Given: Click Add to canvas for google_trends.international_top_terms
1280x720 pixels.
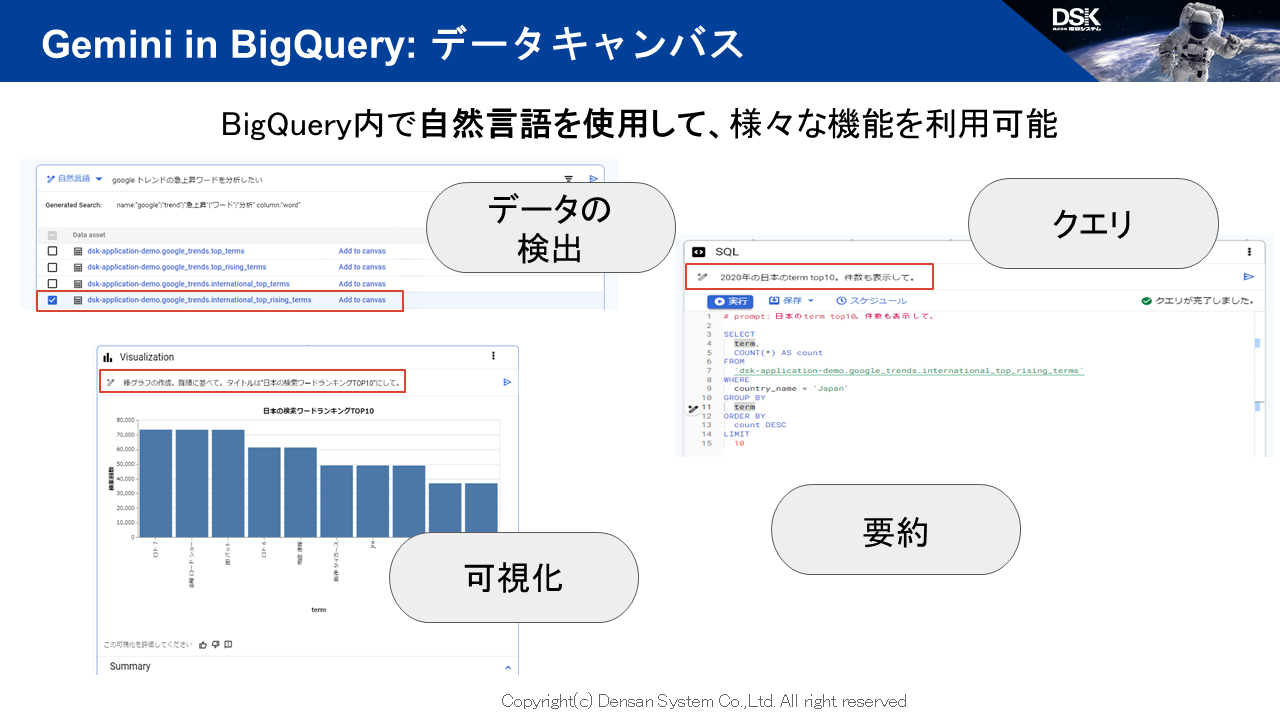Looking at the screenshot, I should pos(362,283).
